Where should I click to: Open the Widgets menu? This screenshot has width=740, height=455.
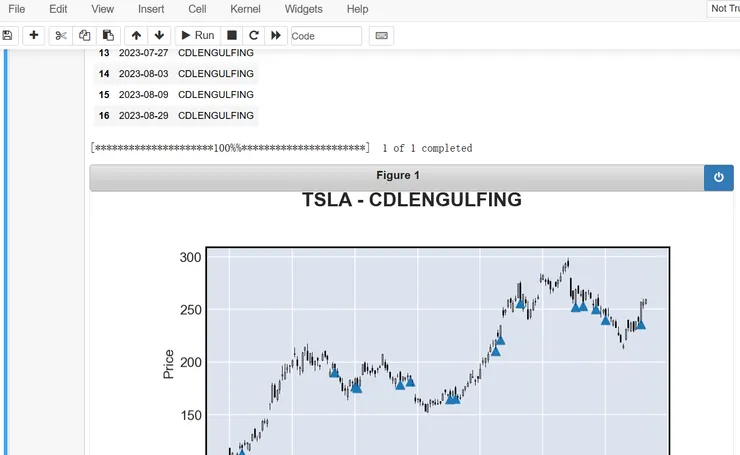point(303,9)
